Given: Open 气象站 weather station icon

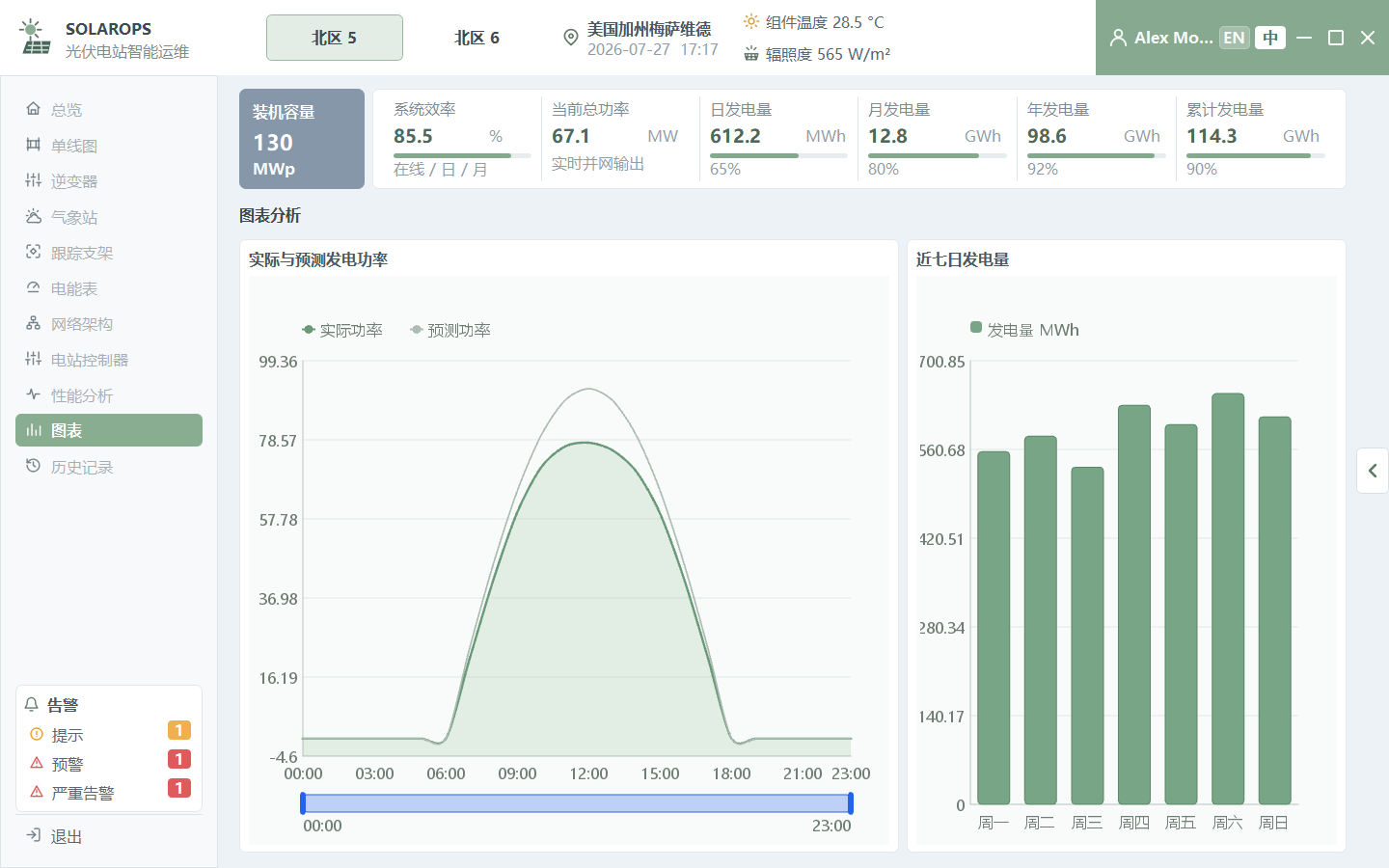Looking at the screenshot, I should click(x=33, y=216).
